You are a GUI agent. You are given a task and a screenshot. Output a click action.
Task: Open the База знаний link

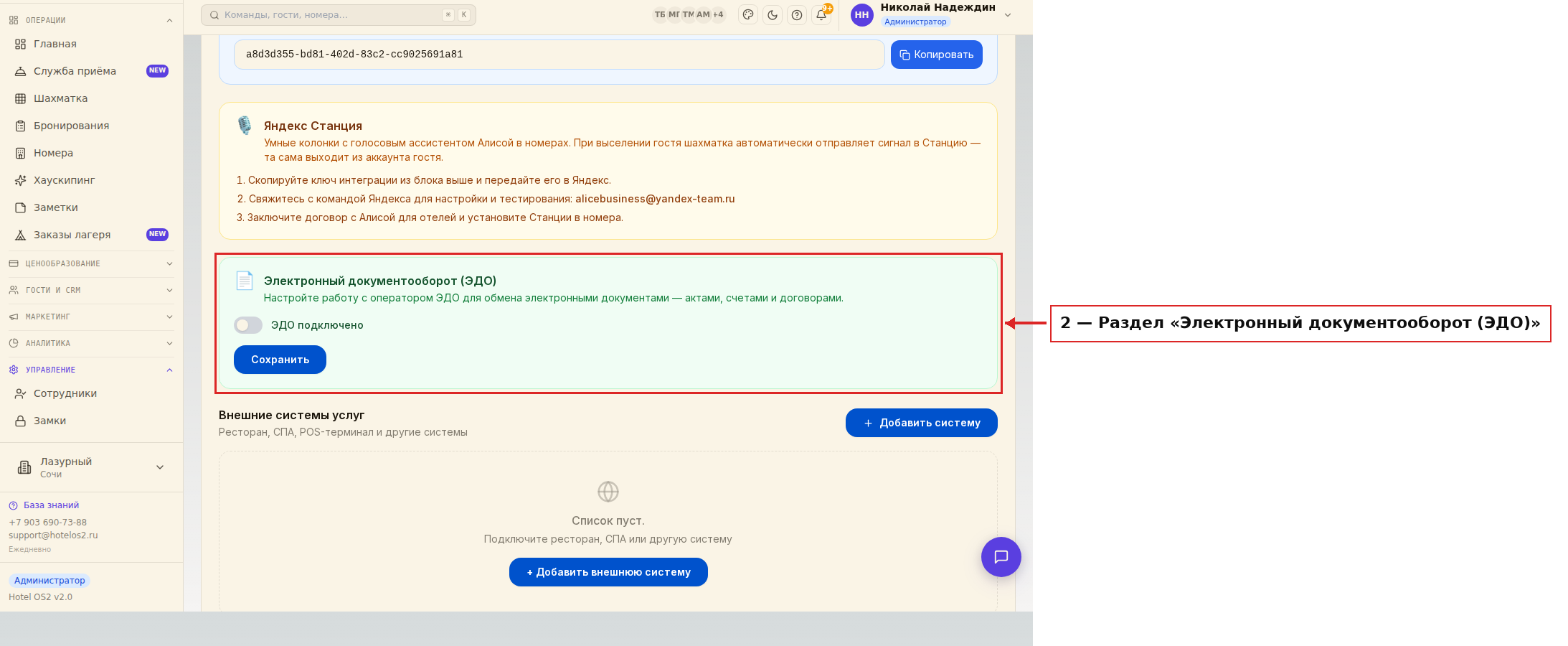pyautogui.click(x=51, y=505)
